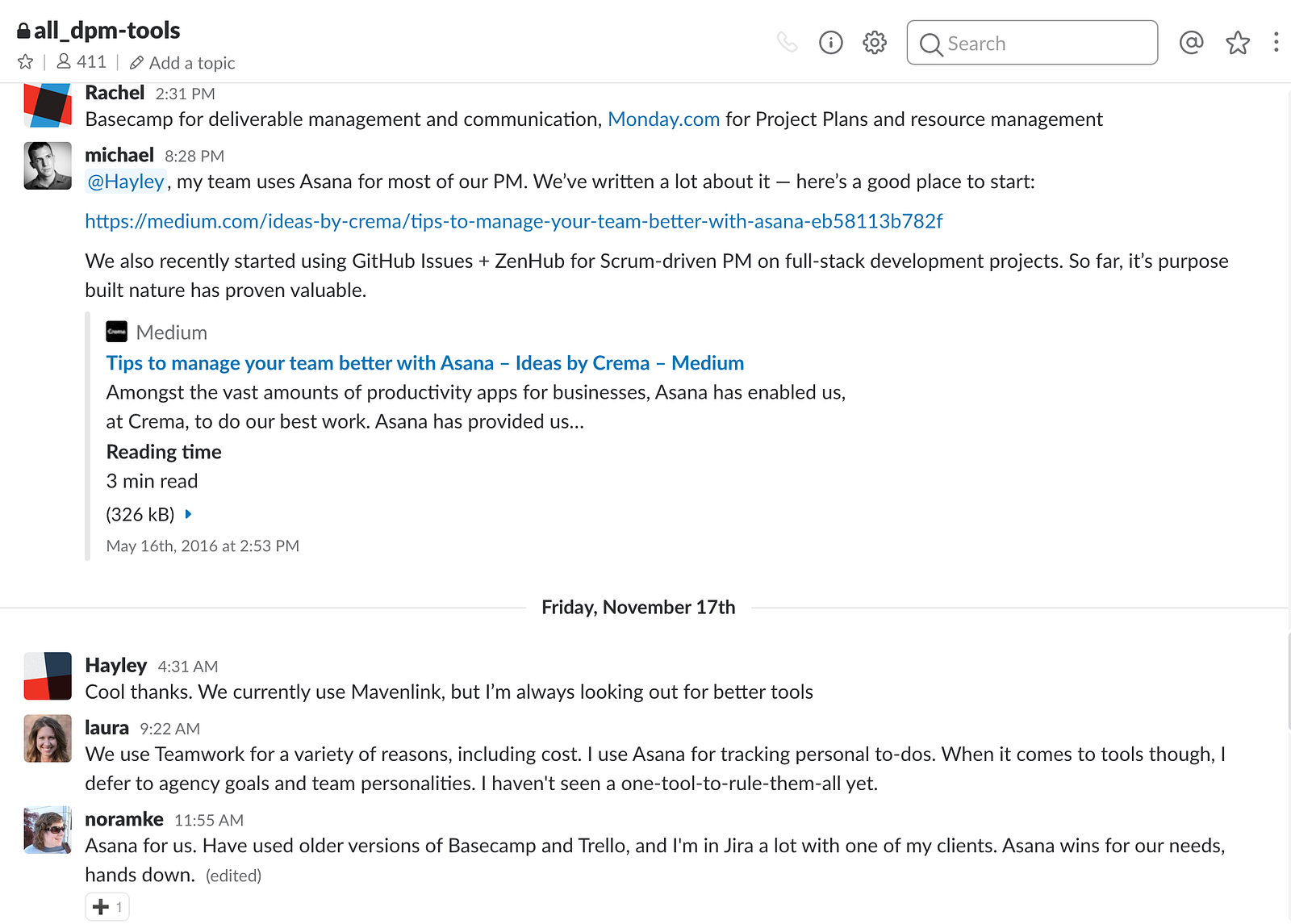Expand the 326 kB attachment preview arrow

pos(188,514)
